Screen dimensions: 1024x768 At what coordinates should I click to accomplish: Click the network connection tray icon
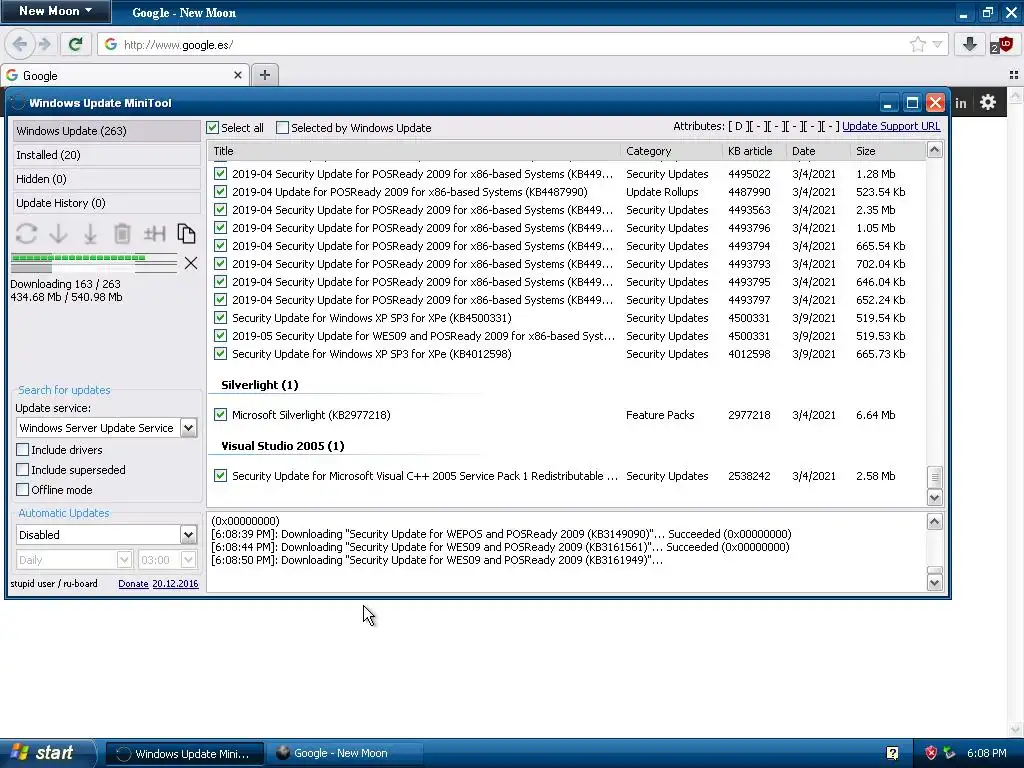(949, 753)
